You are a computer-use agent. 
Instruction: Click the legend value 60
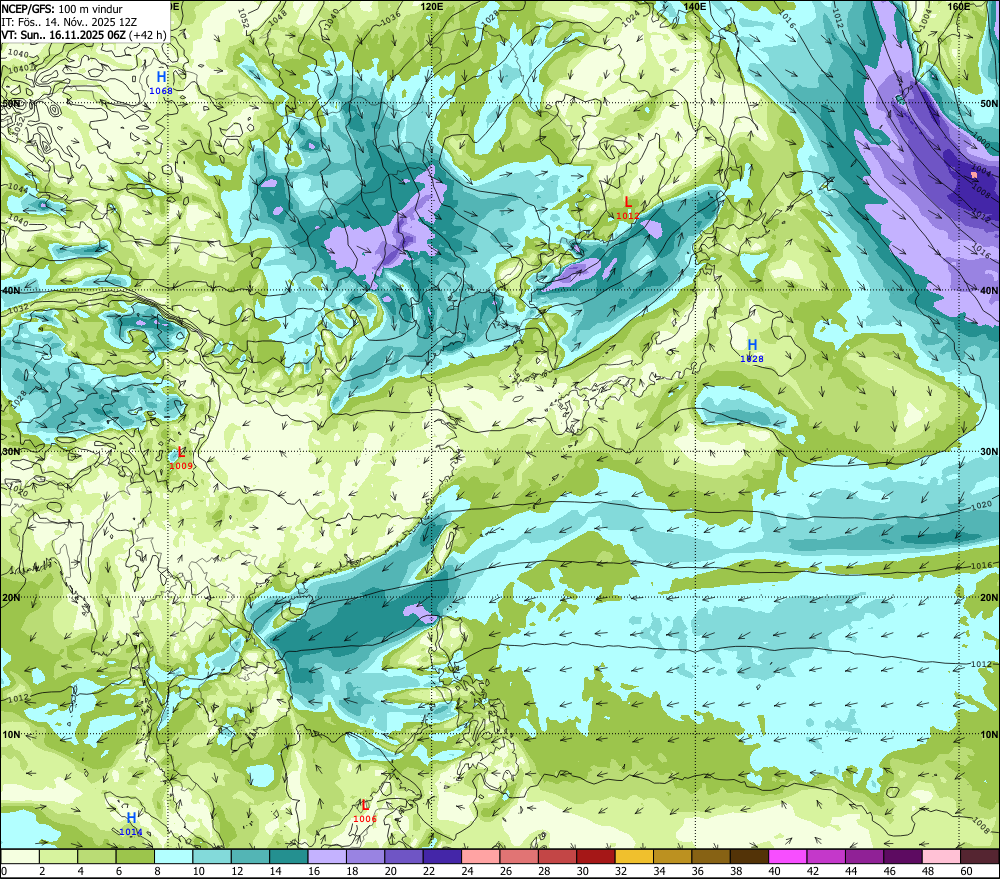tap(966, 871)
